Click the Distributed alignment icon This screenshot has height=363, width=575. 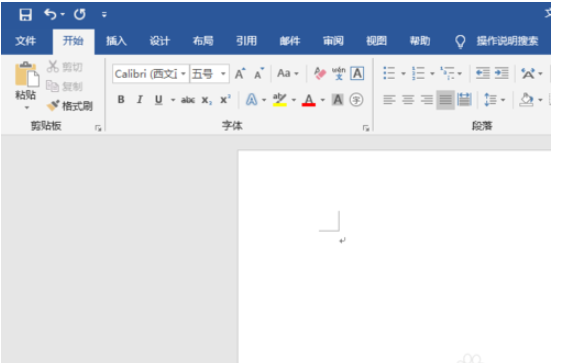click(465, 100)
